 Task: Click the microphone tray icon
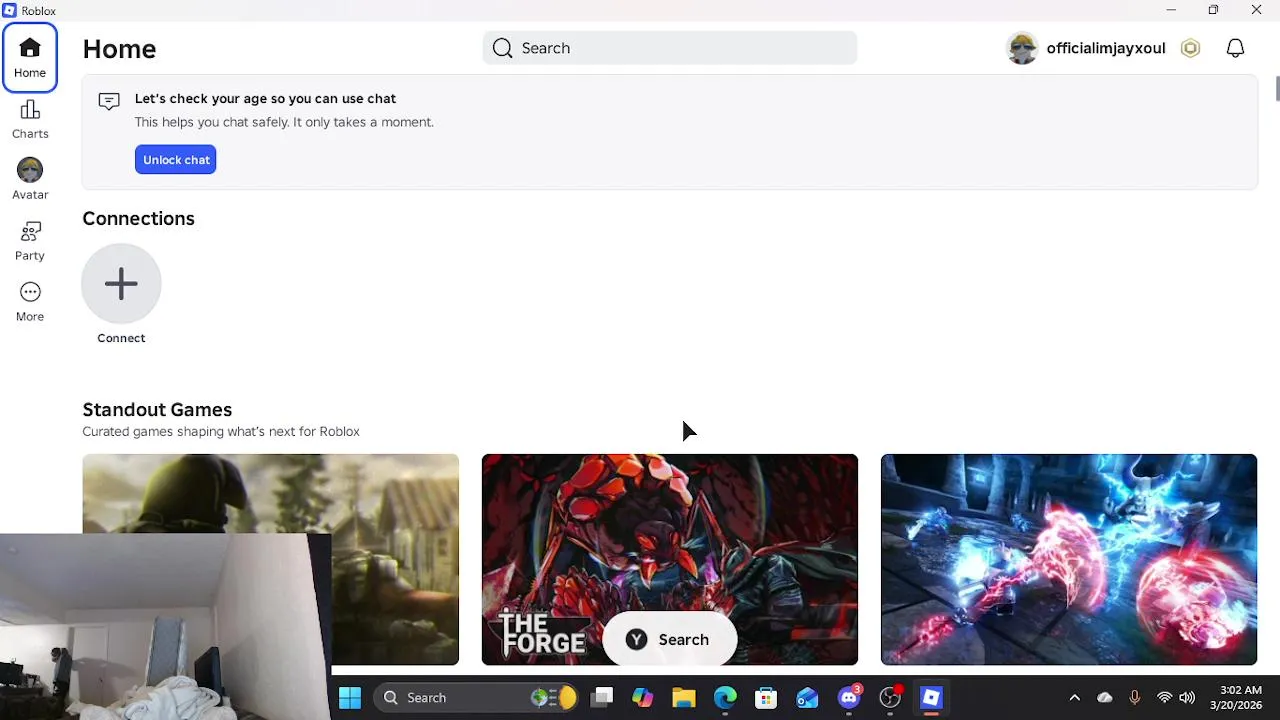pos(1134,698)
